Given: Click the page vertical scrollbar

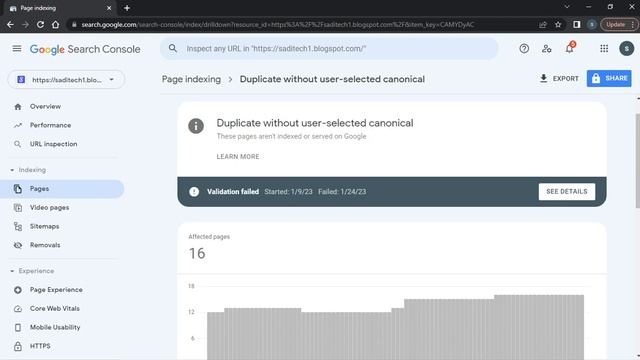Looking at the screenshot, I should click(638, 160).
